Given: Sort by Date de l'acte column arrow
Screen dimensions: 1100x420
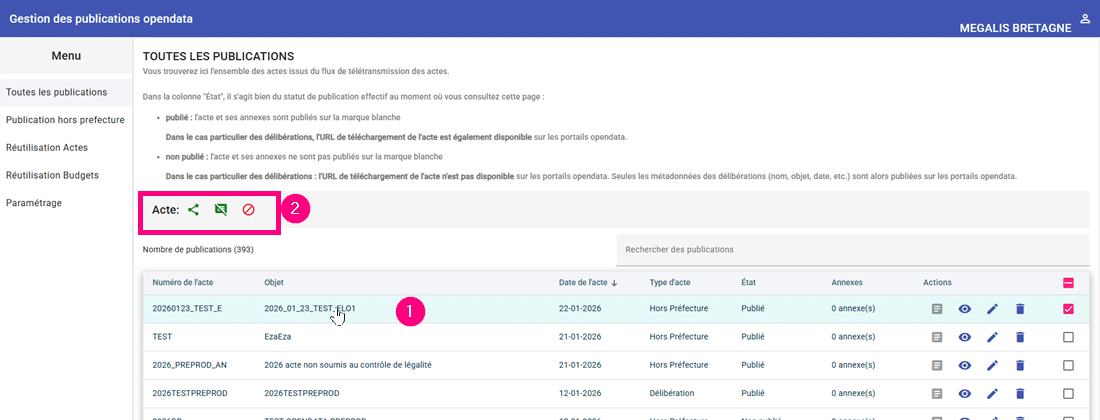Looking at the screenshot, I should click(613, 283).
